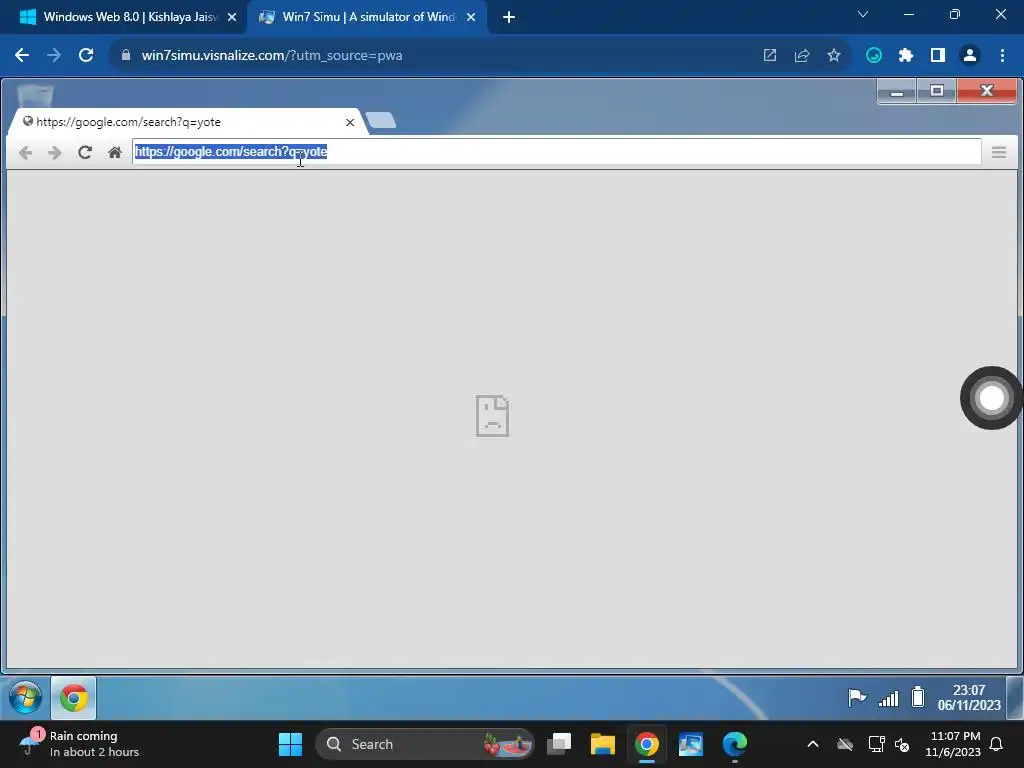This screenshot has width=1024, height=768.
Task: Share this page icon
Action: click(x=802, y=56)
